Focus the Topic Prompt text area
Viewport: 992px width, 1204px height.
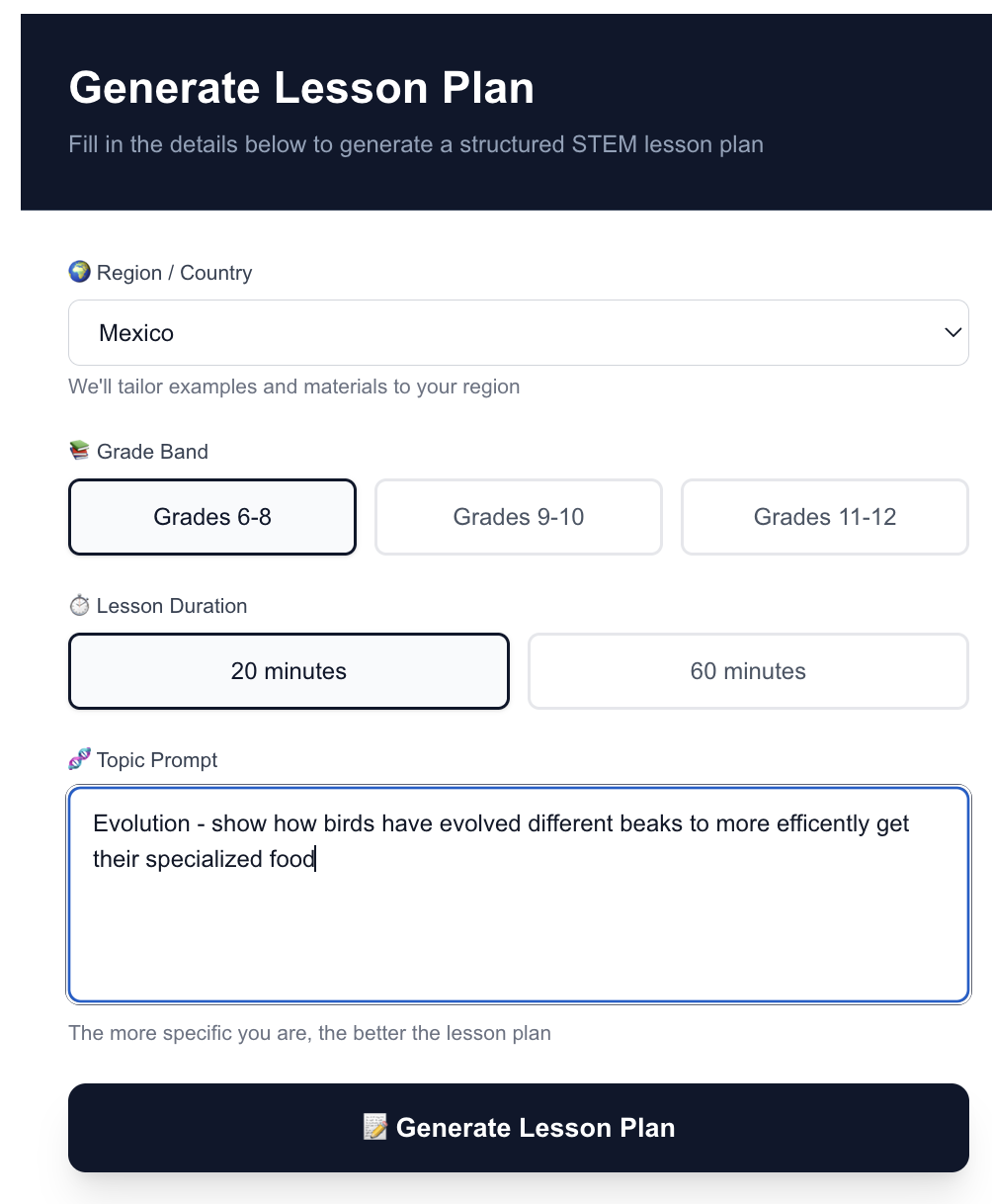[x=519, y=895]
